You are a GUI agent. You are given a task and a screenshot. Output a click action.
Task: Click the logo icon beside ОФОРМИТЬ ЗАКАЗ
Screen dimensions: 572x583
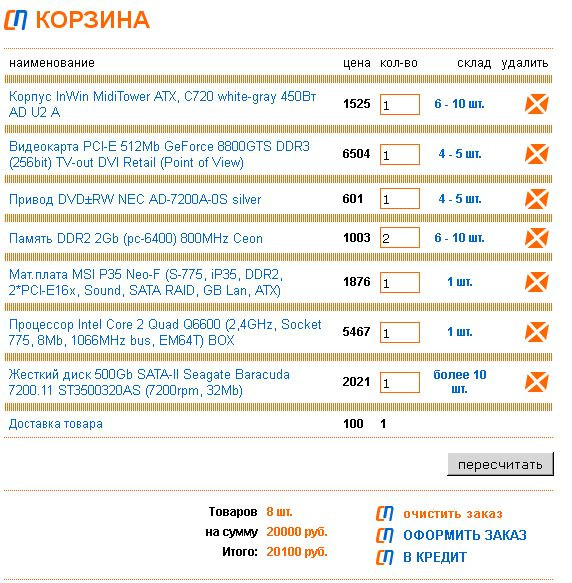click(x=385, y=535)
